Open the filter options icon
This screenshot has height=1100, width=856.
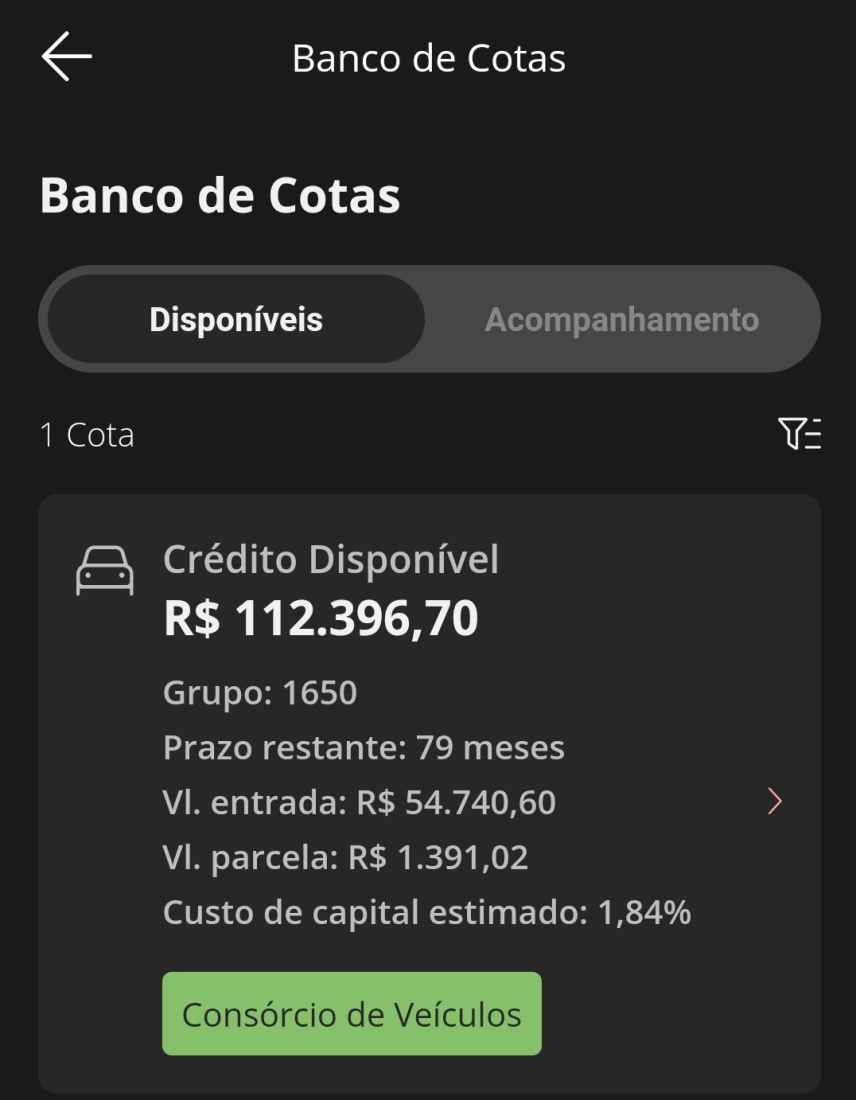[799, 434]
